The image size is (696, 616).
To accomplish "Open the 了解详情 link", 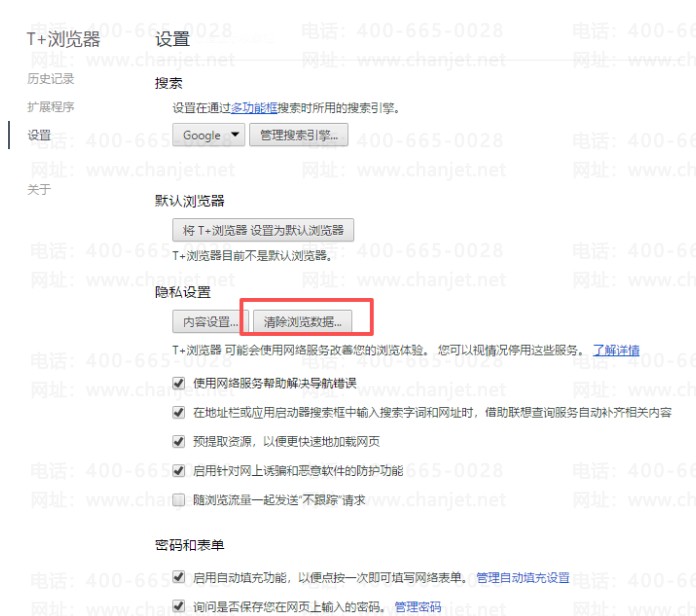I will (x=616, y=350).
